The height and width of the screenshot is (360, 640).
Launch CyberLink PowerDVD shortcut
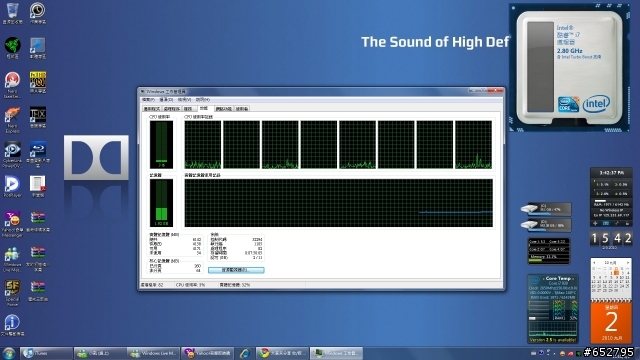(12, 154)
